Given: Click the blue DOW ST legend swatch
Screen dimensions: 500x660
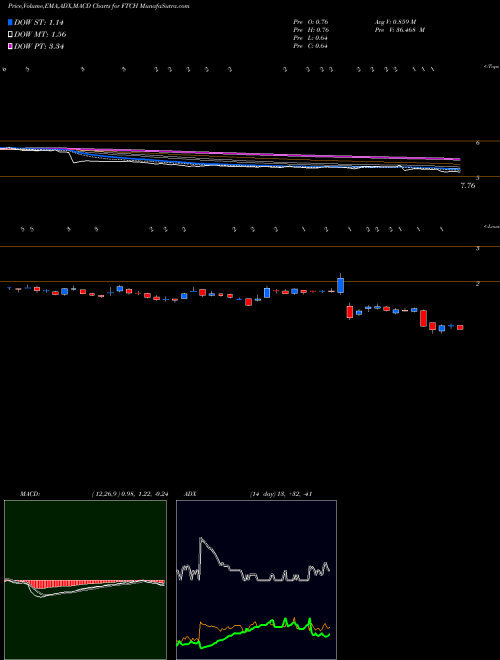Looking at the screenshot, I should tap(10, 22).
